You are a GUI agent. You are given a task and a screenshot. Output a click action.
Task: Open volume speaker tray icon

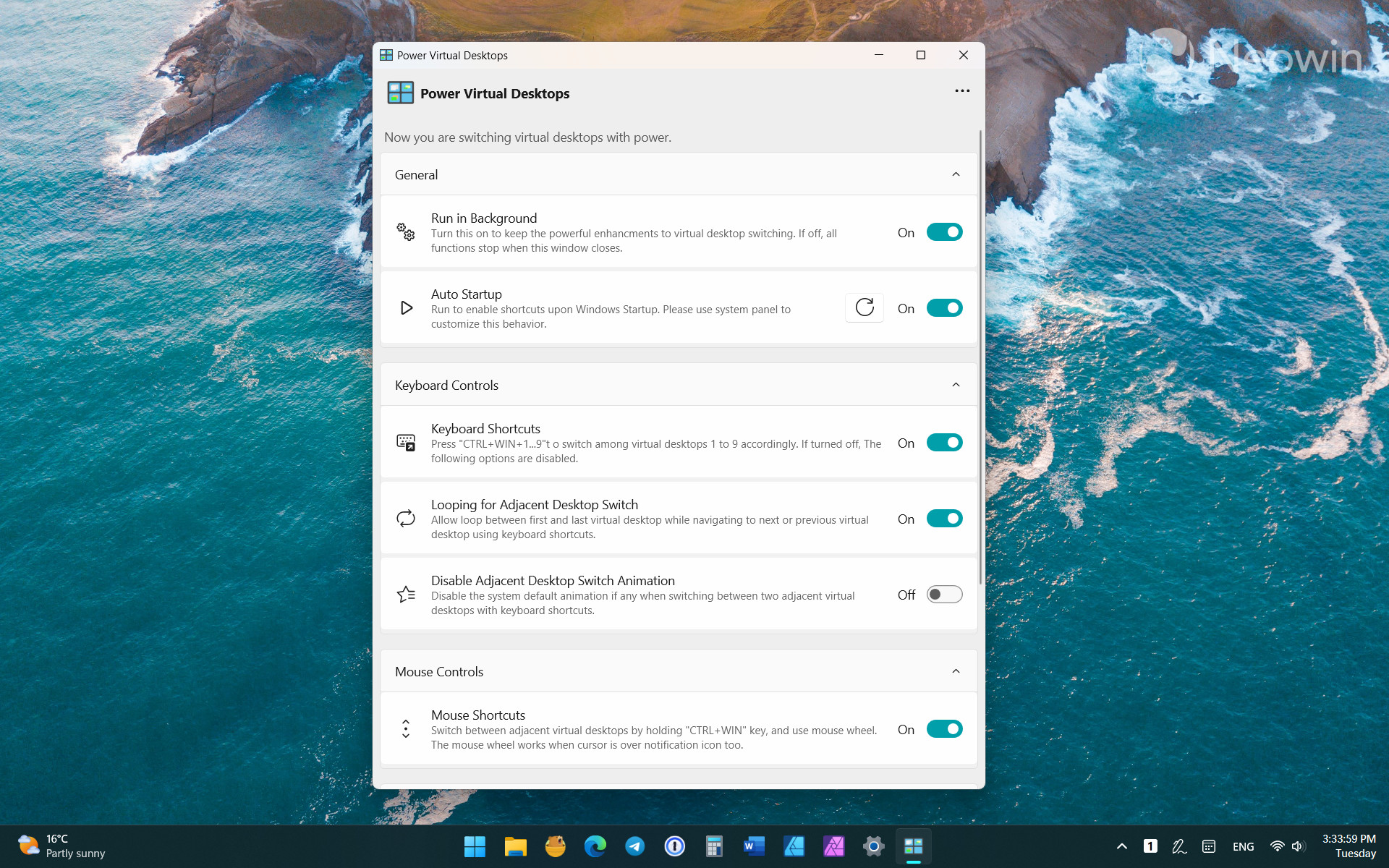(x=1298, y=846)
